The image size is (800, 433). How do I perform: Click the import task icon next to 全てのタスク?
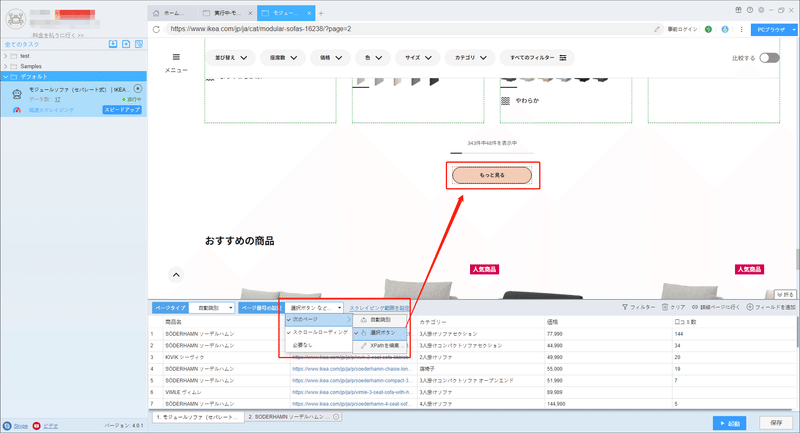(x=113, y=44)
